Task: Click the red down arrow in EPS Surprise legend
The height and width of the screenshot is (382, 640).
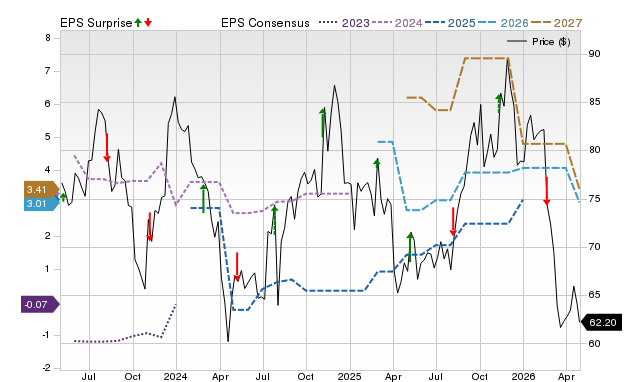Action: click(148, 23)
